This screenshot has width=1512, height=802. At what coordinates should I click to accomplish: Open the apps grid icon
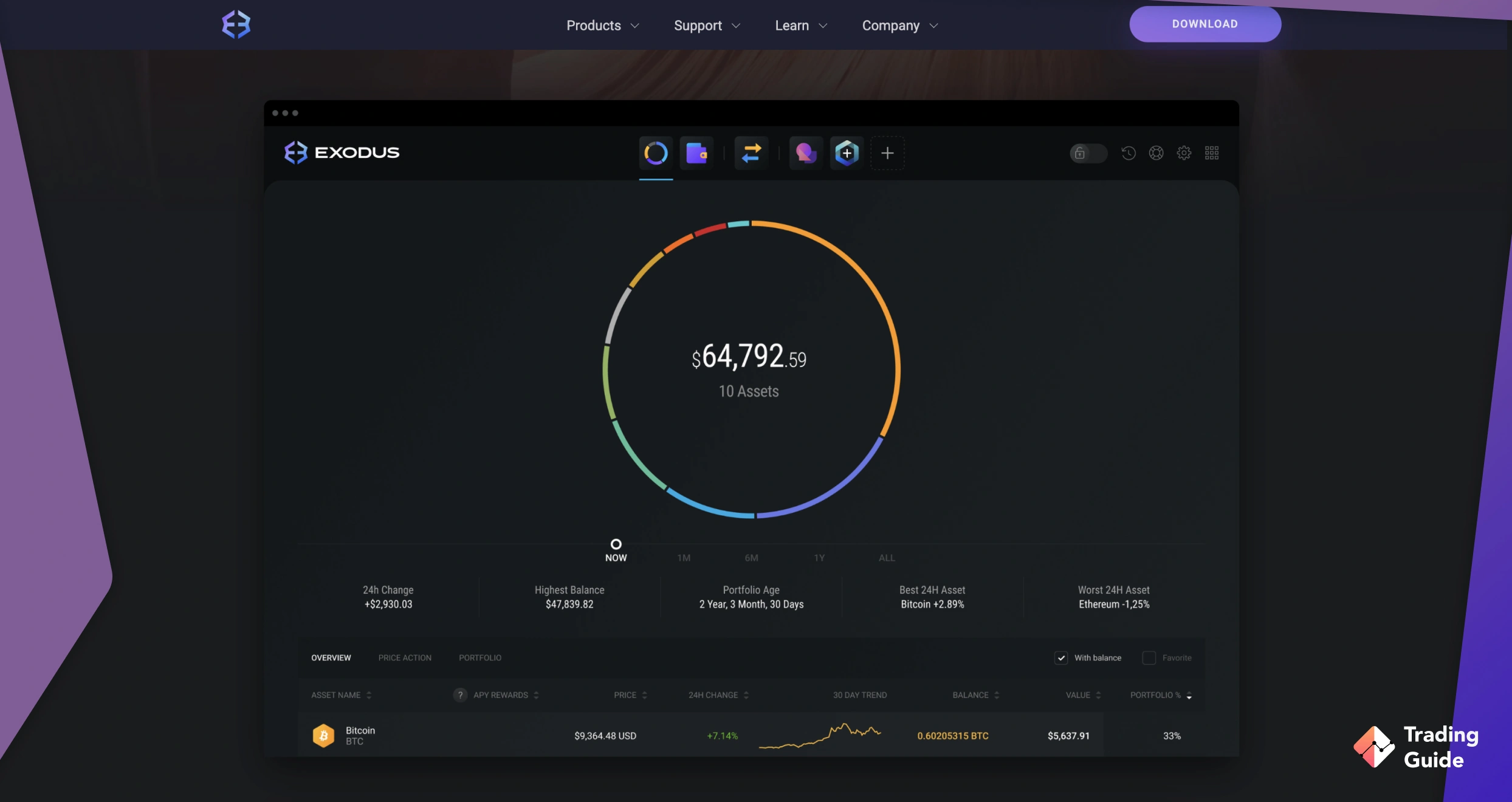[1212, 153]
